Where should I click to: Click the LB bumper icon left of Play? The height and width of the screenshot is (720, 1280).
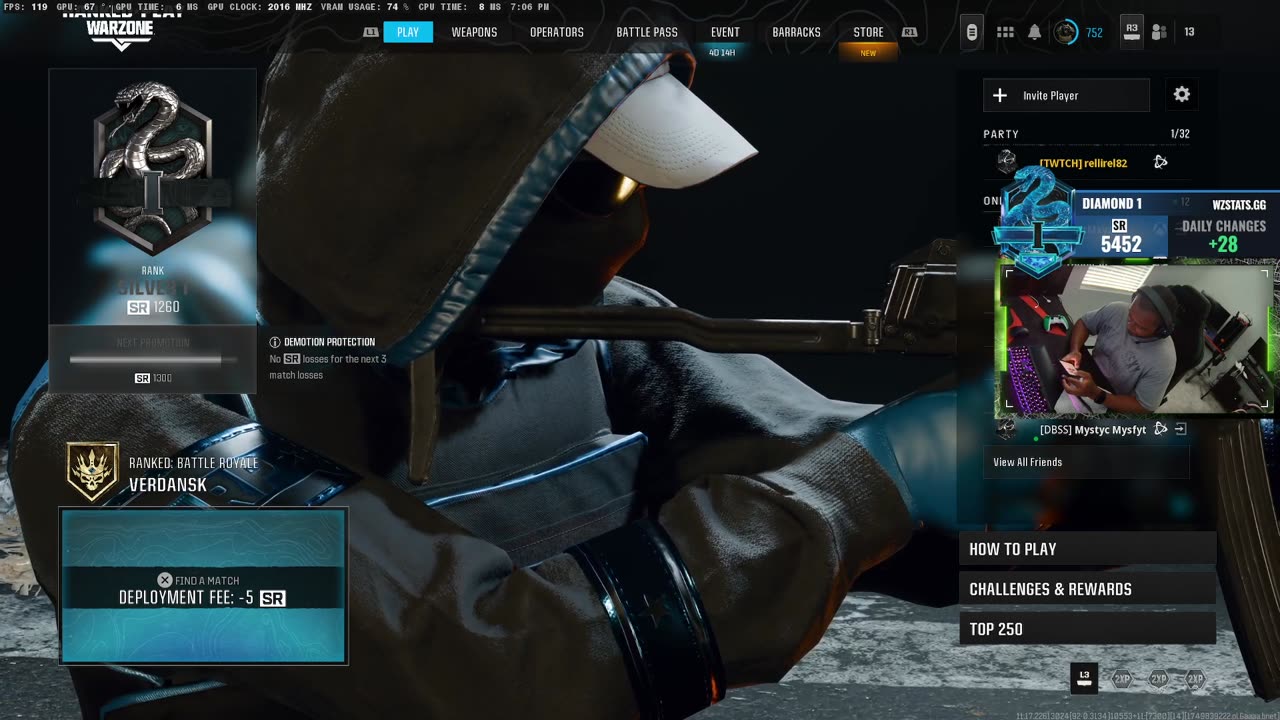tap(371, 32)
